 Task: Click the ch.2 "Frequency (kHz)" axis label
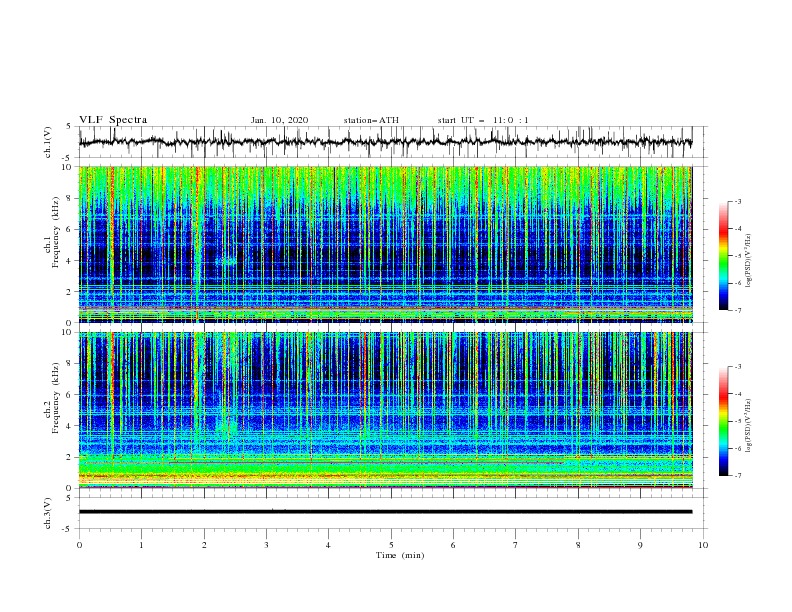pyautogui.click(x=56, y=398)
